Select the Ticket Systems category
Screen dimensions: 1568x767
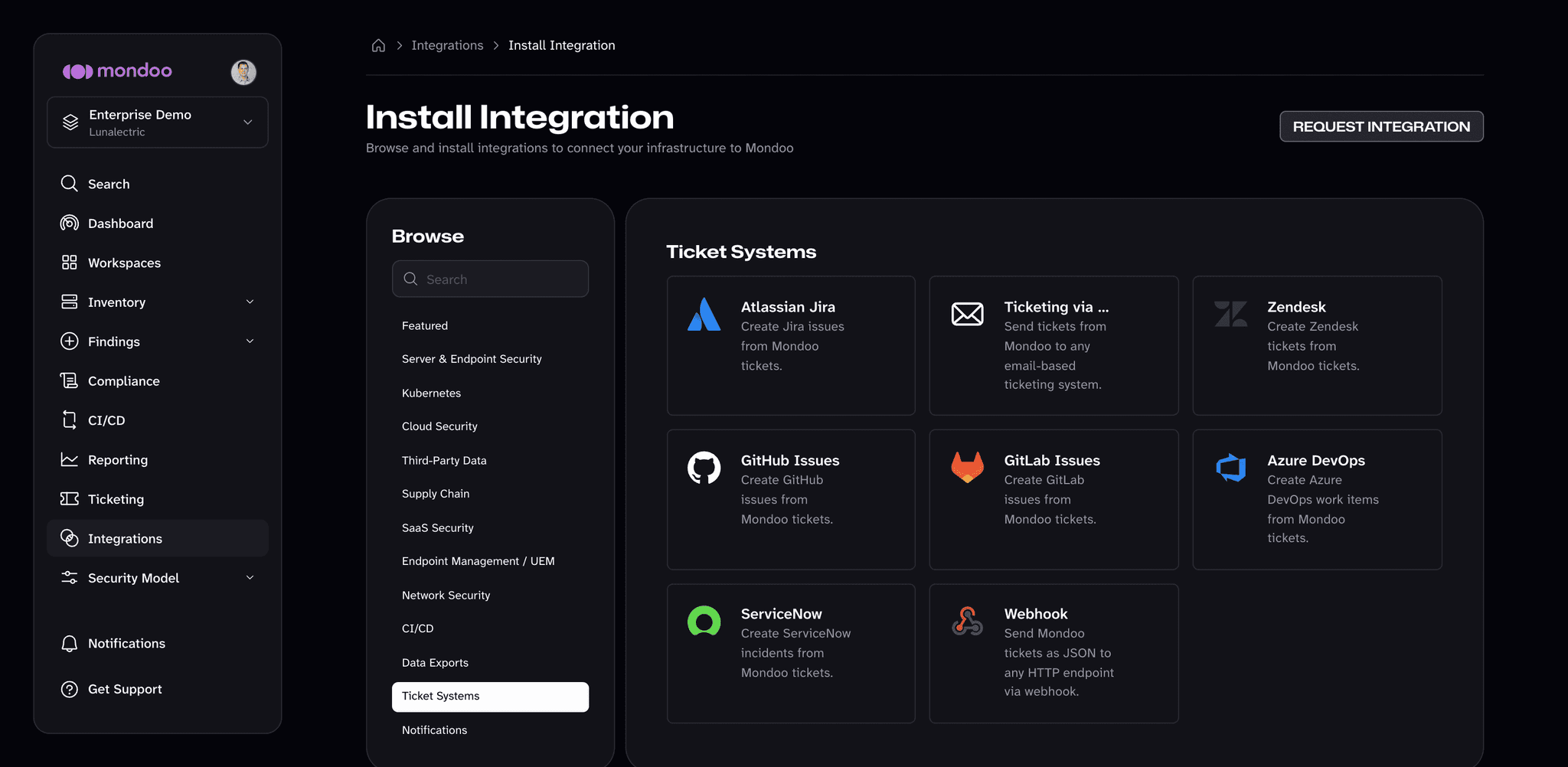(490, 697)
